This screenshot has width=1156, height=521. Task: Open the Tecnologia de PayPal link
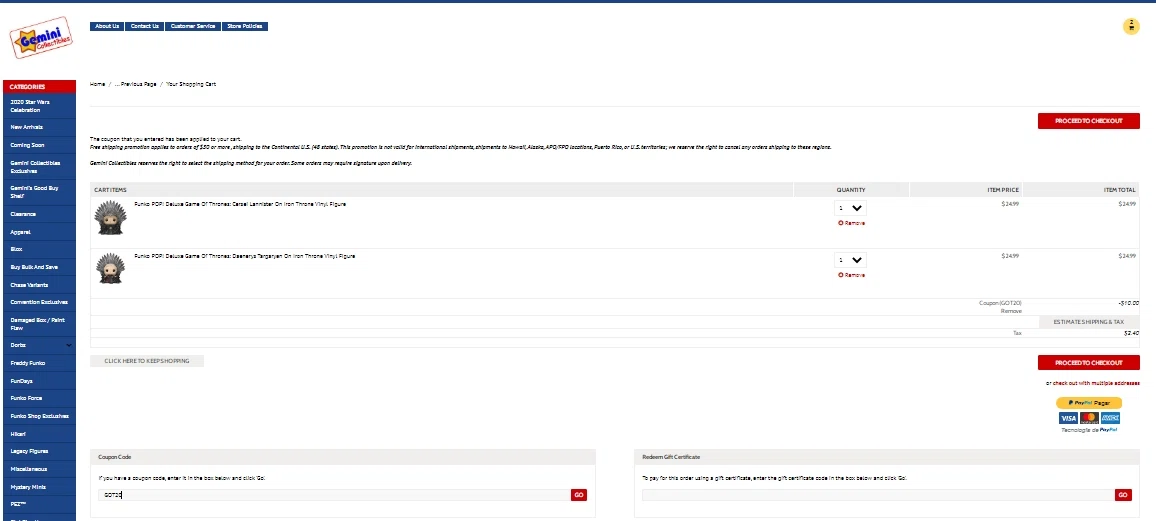[1089, 430]
